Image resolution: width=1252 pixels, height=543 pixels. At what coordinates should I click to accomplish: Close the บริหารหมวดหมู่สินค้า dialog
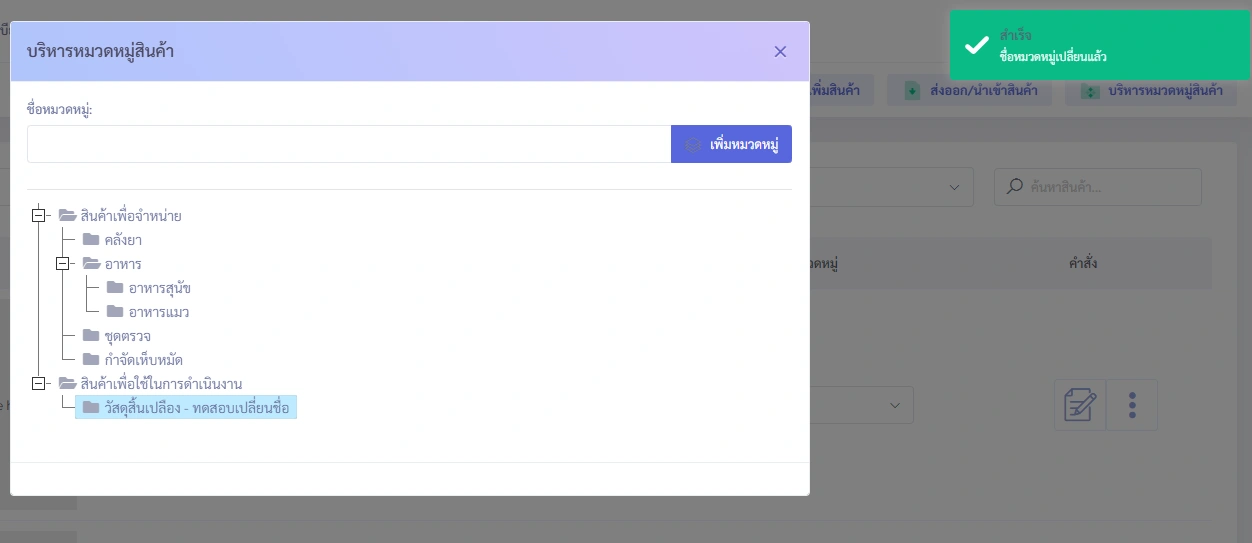click(x=780, y=52)
